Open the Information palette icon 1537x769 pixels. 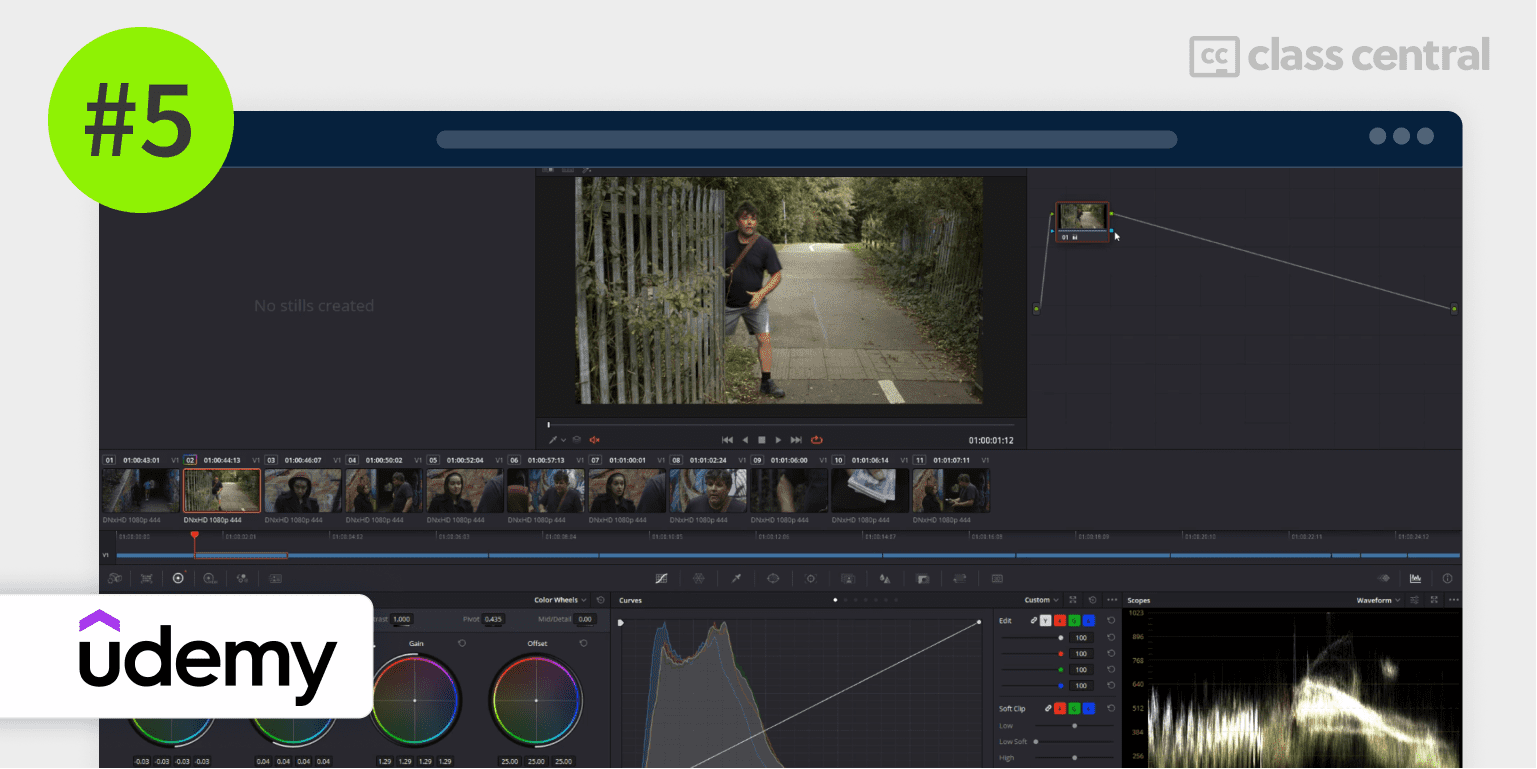[x=1446, y=578]
